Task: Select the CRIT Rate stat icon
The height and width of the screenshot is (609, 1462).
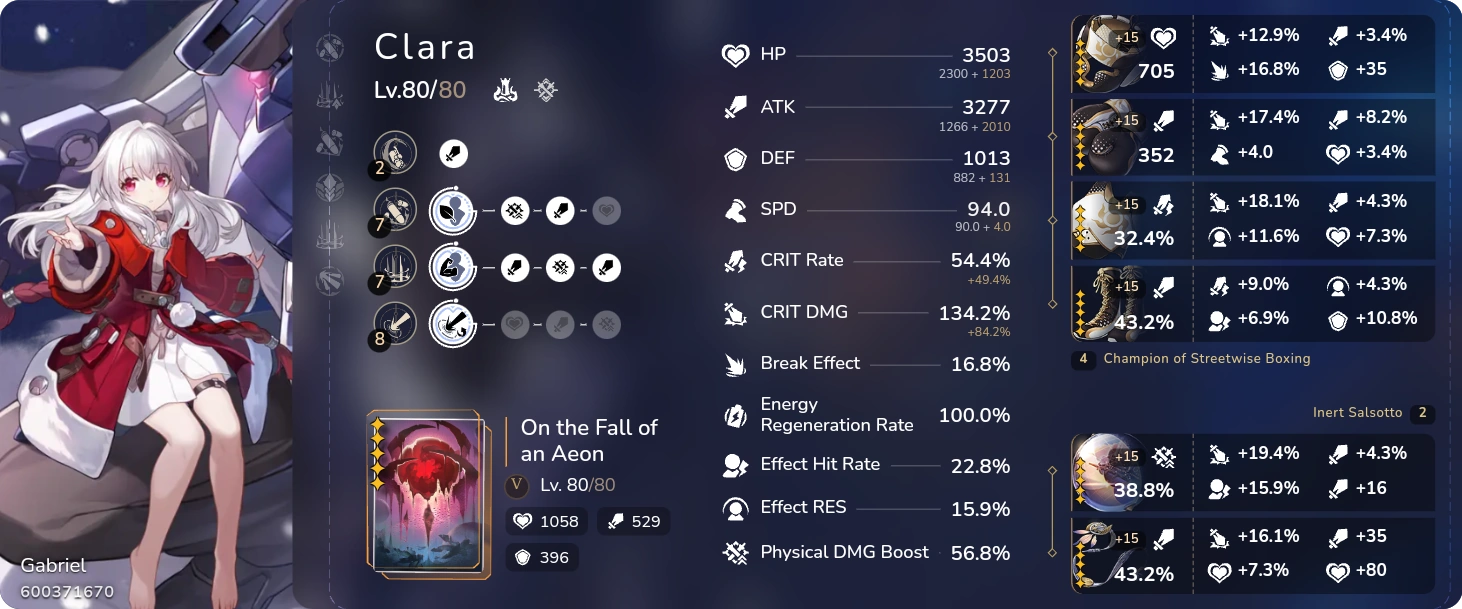Action: coord(733,259)
